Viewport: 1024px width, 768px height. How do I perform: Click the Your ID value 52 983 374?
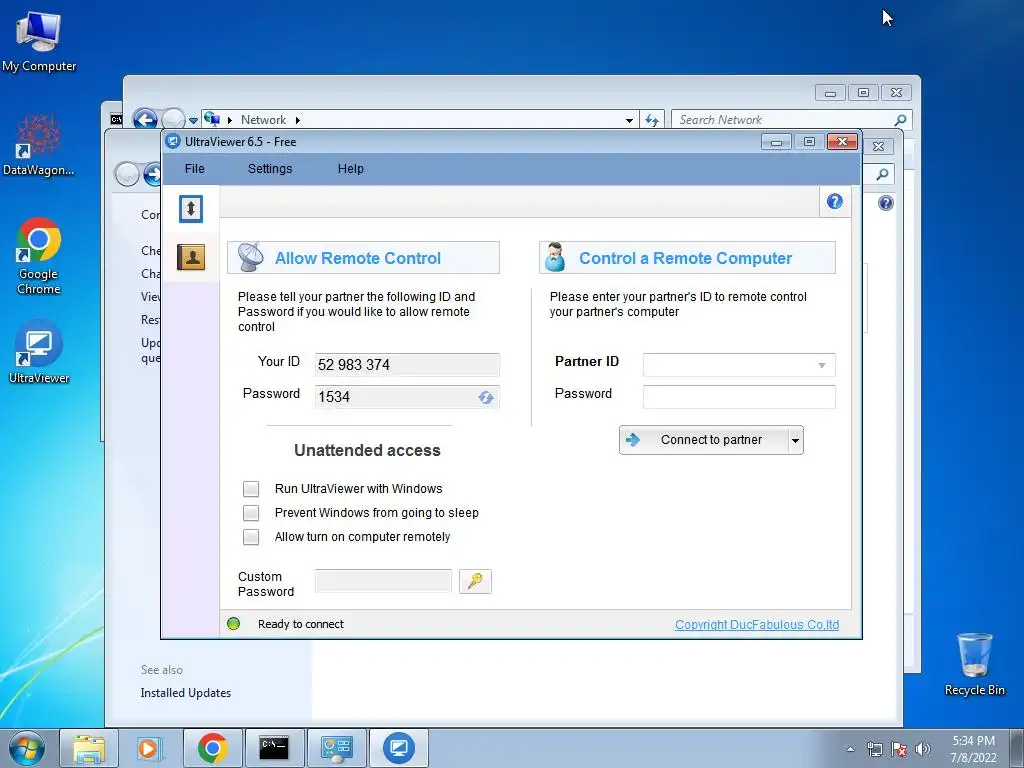point(354,364)
